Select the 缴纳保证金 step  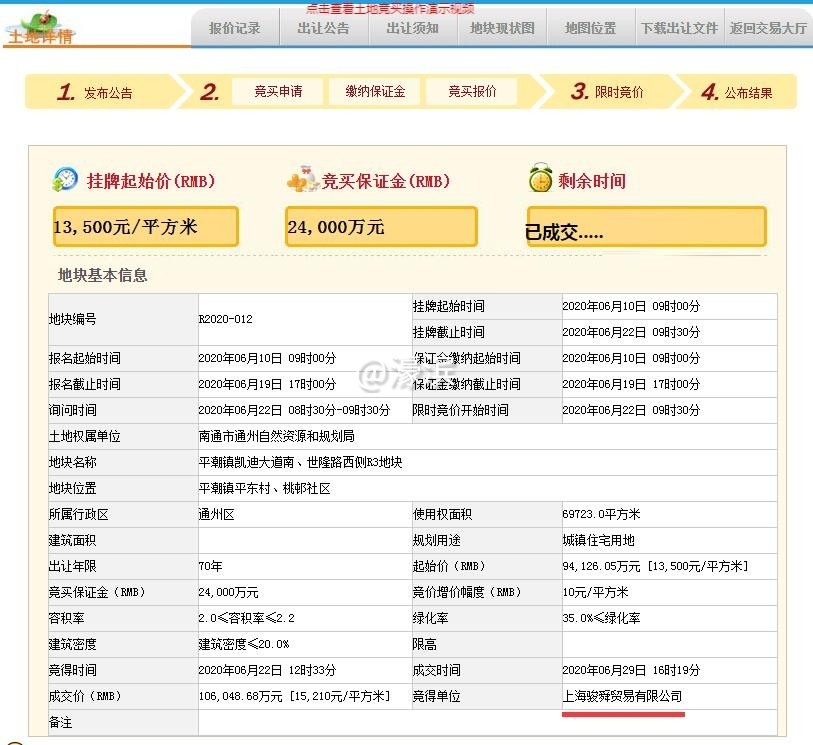374,91
